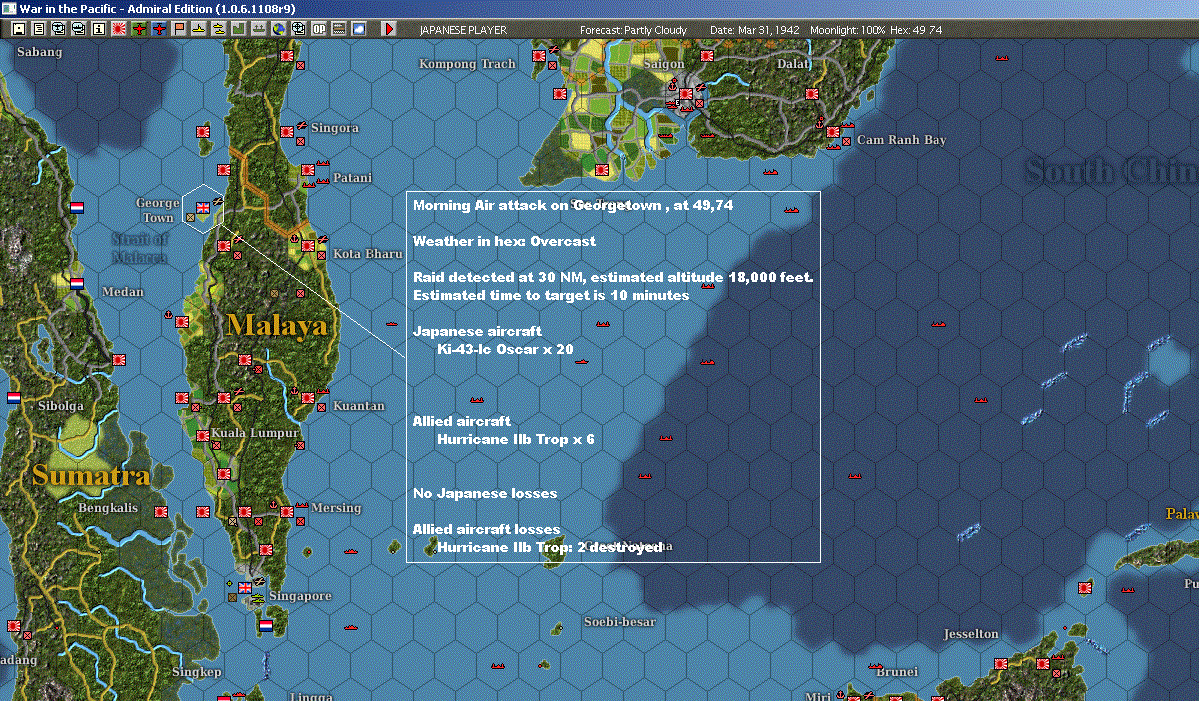The image size is (1199, 701).
Task: Click the Medan city label
Action: [x=122, y=291]
